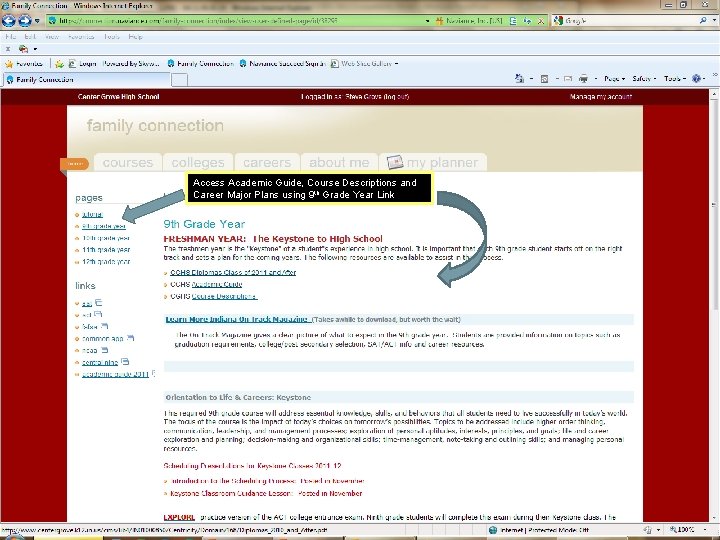720x540 pixels.
Task: Switch to the about me tab
Action: click(339, 163)
